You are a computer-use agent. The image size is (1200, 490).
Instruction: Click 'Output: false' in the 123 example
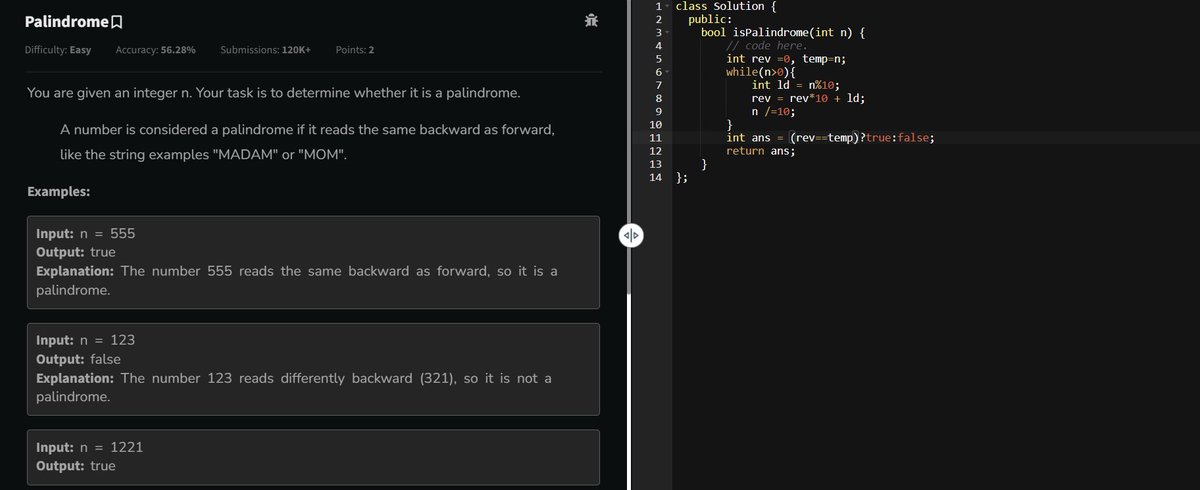79,359
